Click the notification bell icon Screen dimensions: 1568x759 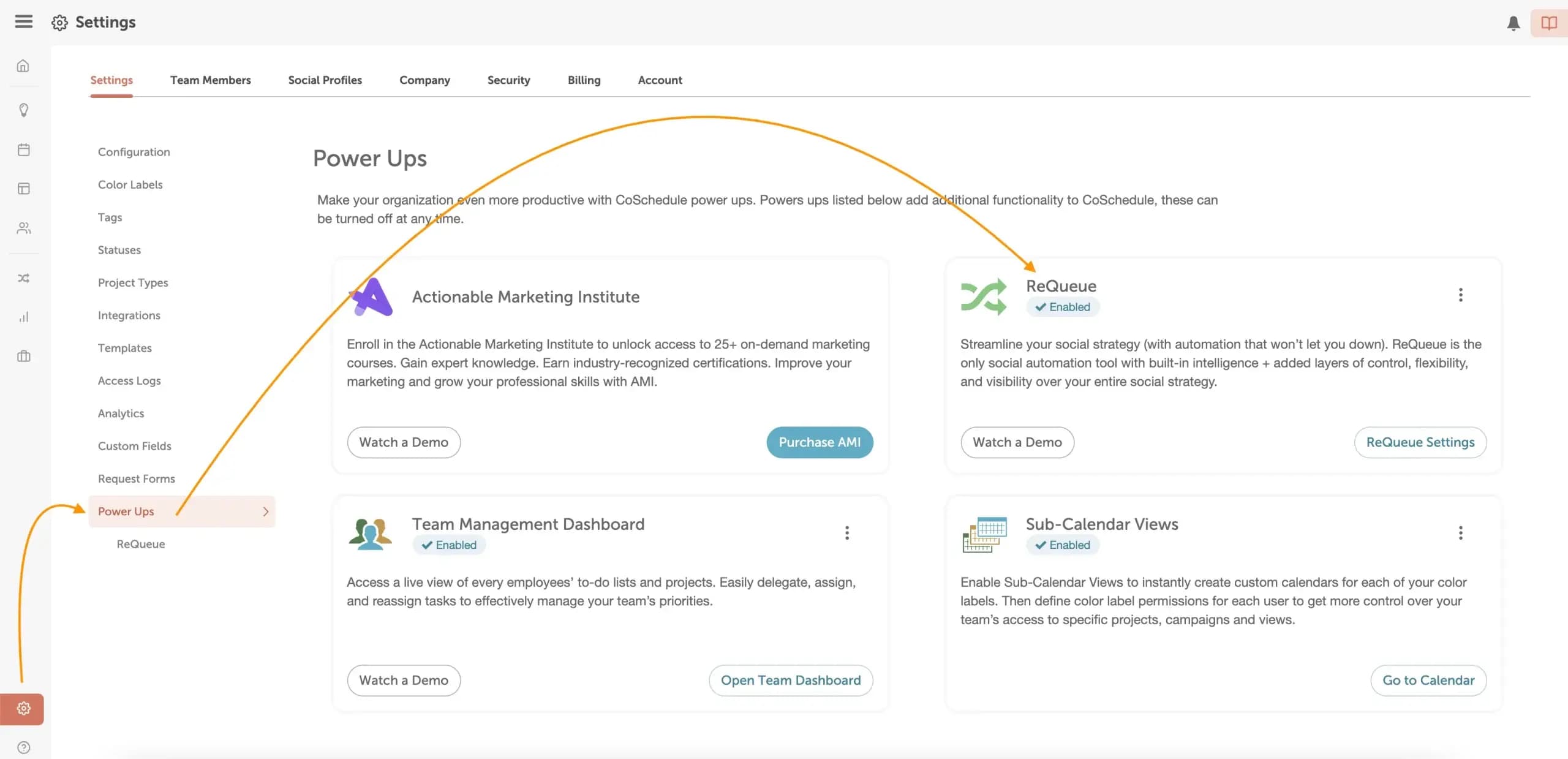(x=1512, y=23)
